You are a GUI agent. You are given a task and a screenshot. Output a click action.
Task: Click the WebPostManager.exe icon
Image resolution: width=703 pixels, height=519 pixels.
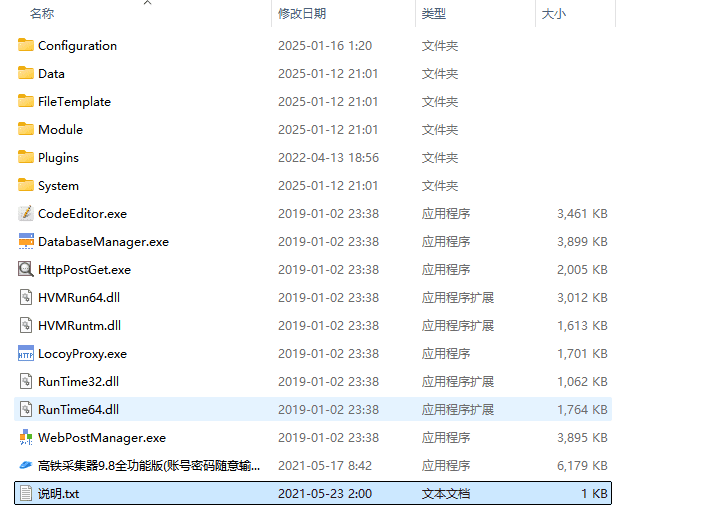coord(26,437)
